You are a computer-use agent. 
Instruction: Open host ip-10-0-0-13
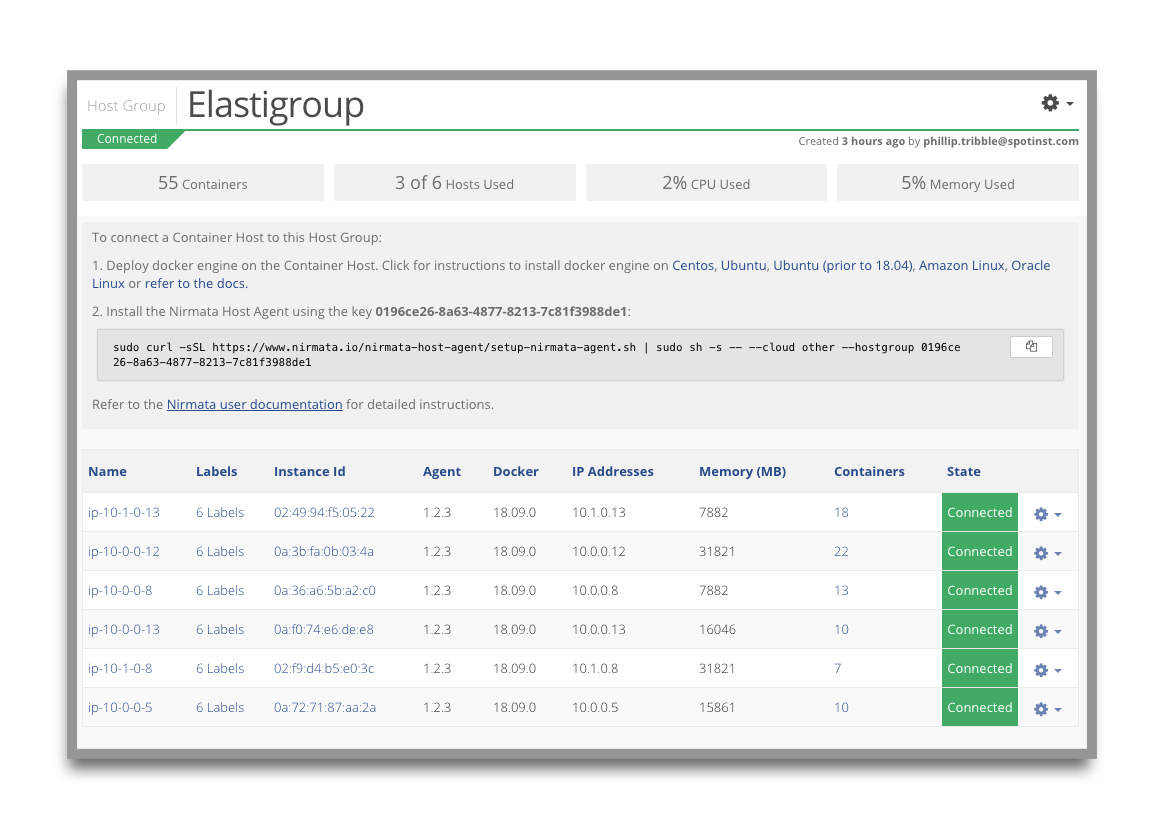click(x=124, y=629)
